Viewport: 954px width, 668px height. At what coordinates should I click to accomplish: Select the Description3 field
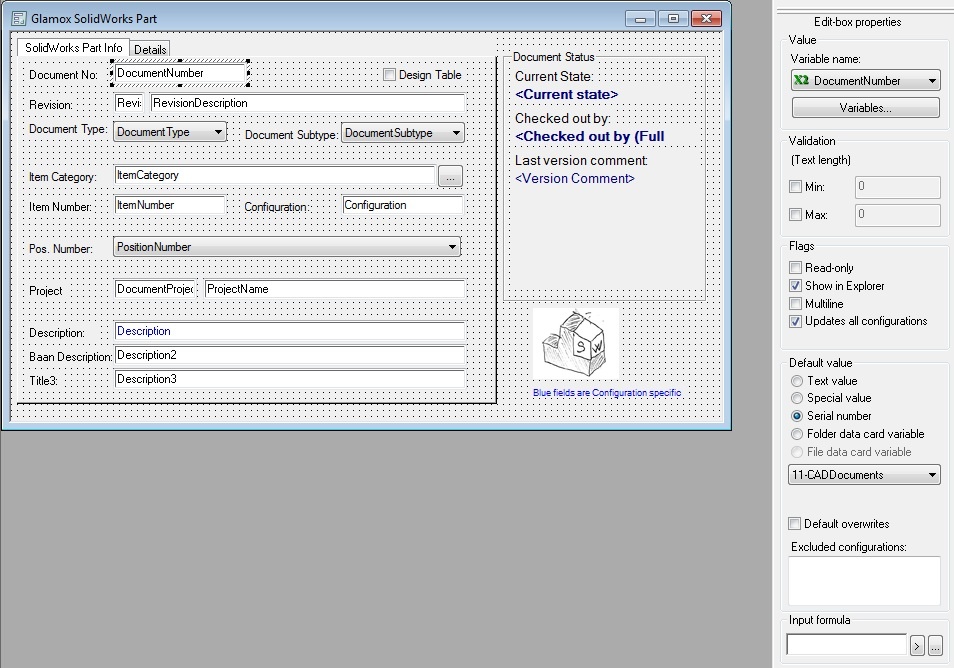coord(290,379)
